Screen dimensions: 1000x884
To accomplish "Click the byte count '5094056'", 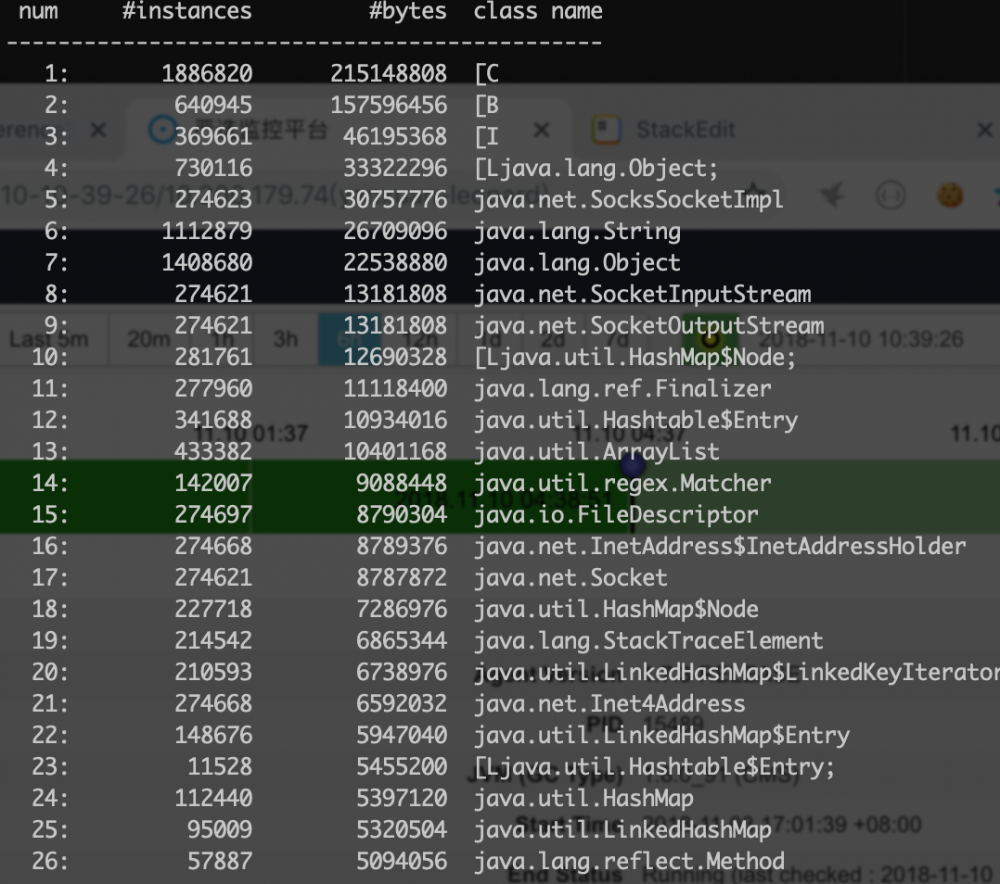I will [x=401, y=861].
